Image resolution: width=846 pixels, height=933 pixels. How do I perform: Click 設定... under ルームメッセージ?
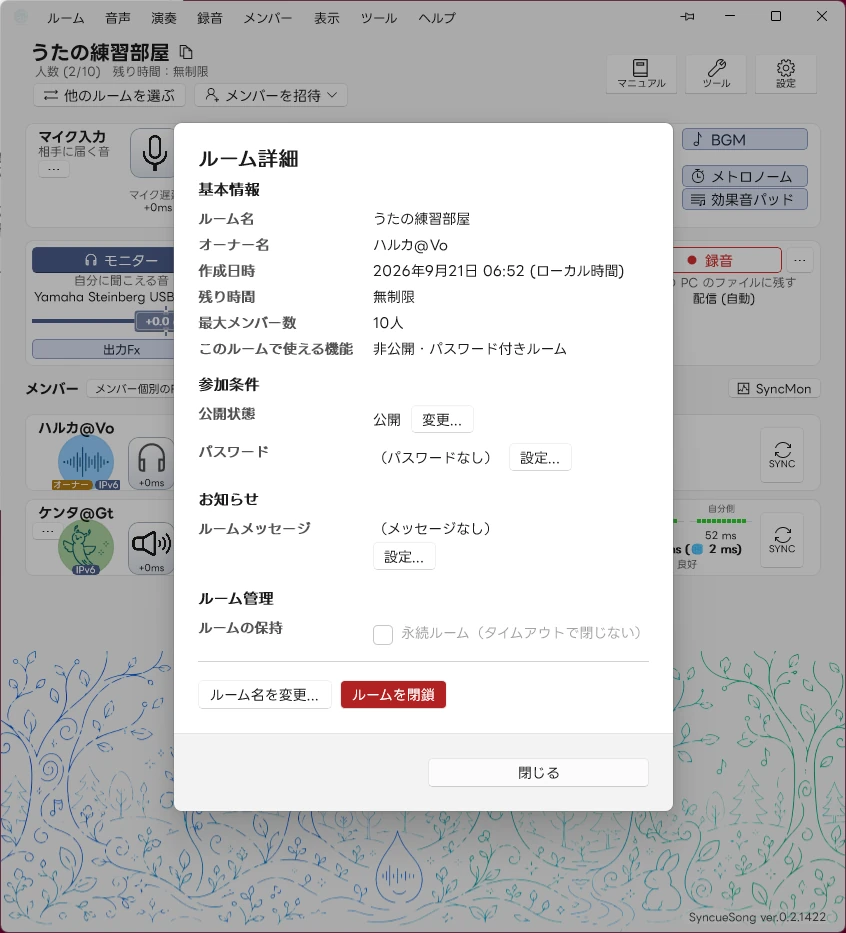pos(404,556)
